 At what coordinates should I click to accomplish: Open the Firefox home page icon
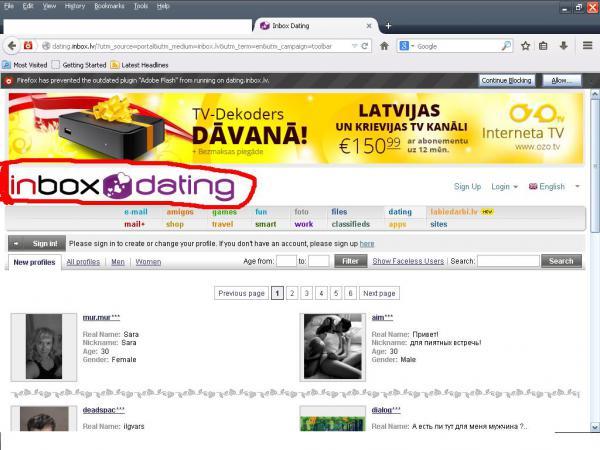click(384, 46)
